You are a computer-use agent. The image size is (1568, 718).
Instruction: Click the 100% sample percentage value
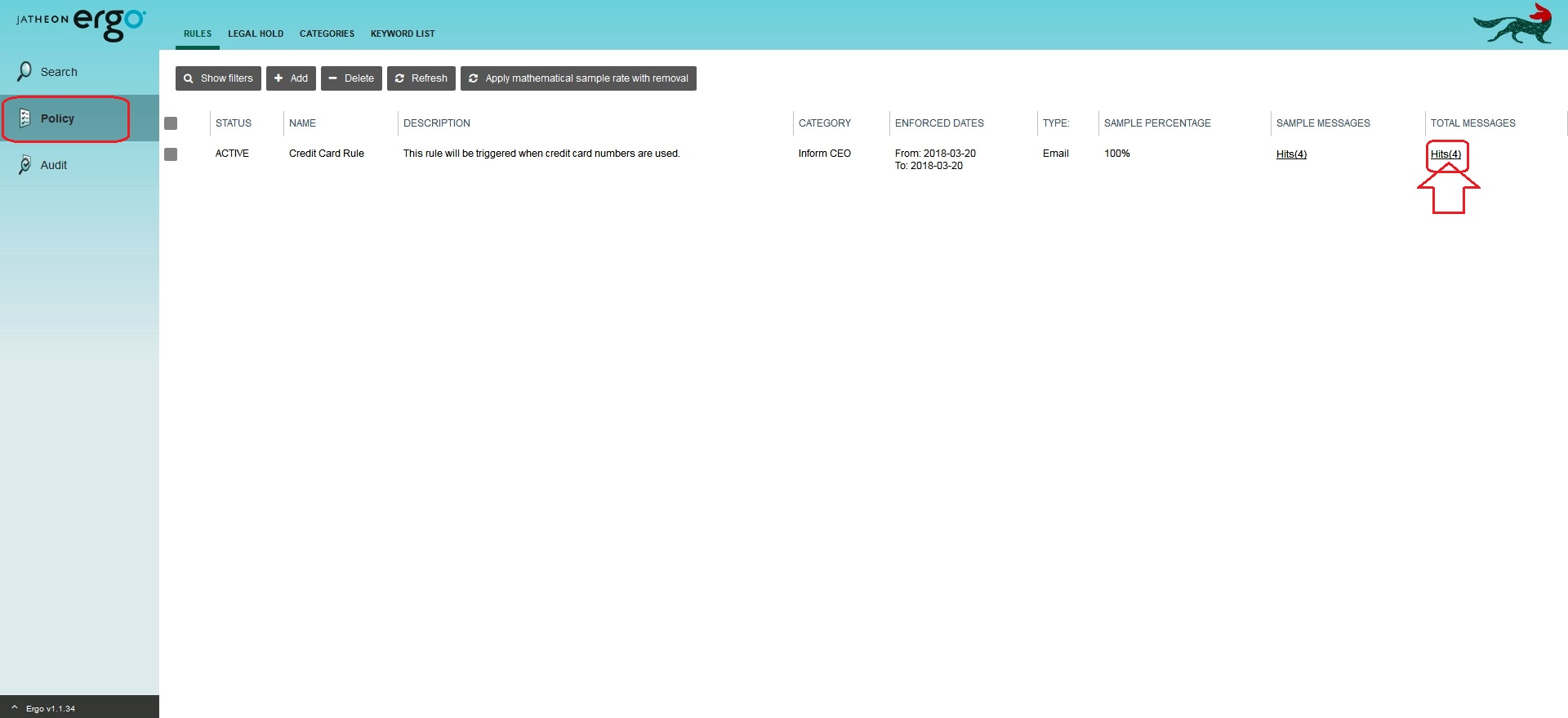[1117, 154]
